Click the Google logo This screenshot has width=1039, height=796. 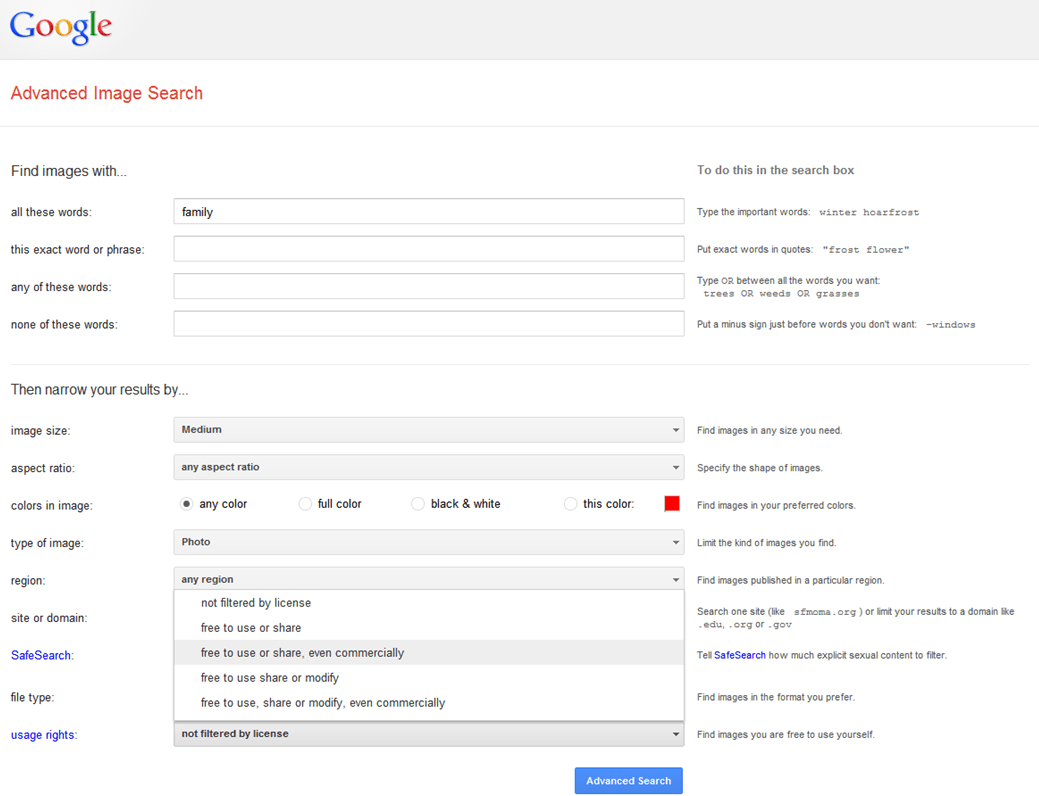click(60, 27)
